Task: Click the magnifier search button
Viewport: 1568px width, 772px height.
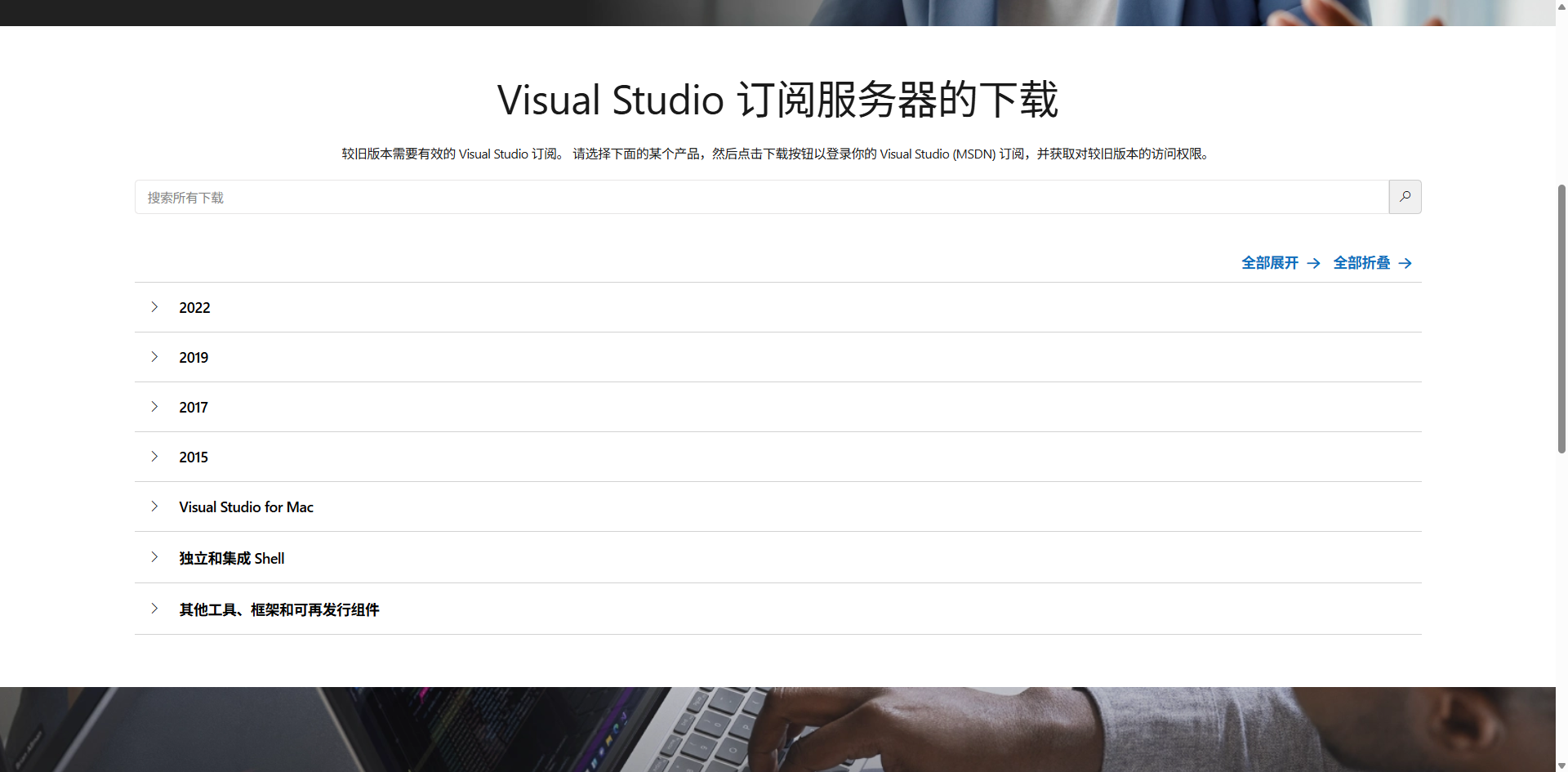Action: (1405, 197)
